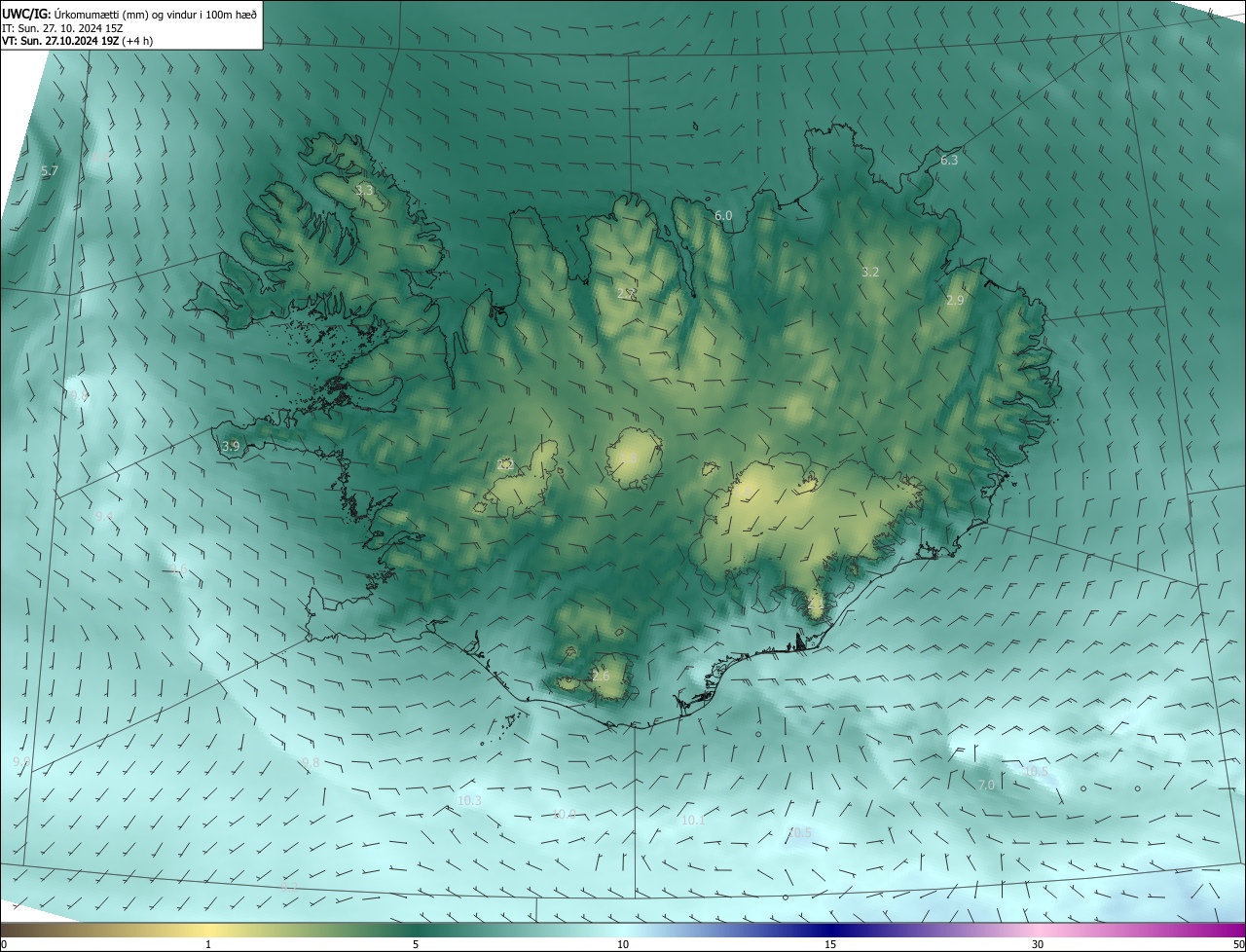The width and height of the screenshot is (1246, 952).
Task: Click the 'VT: Sun. 27.10.2024 19Z (+4 h)' line
Action: (x=77, y=41)
